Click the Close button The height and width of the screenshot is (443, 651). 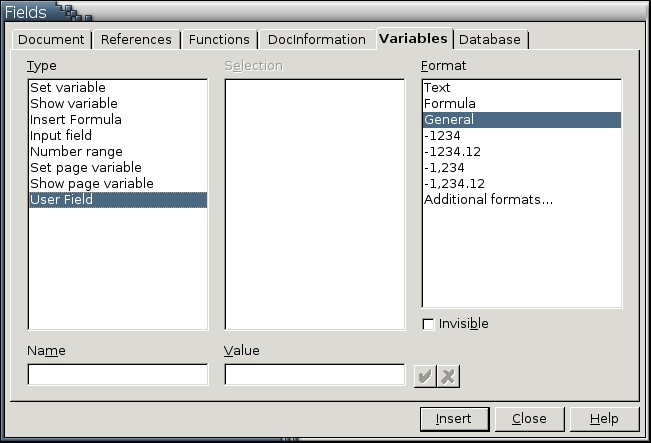pyautogui.click(x=528, y=418)
